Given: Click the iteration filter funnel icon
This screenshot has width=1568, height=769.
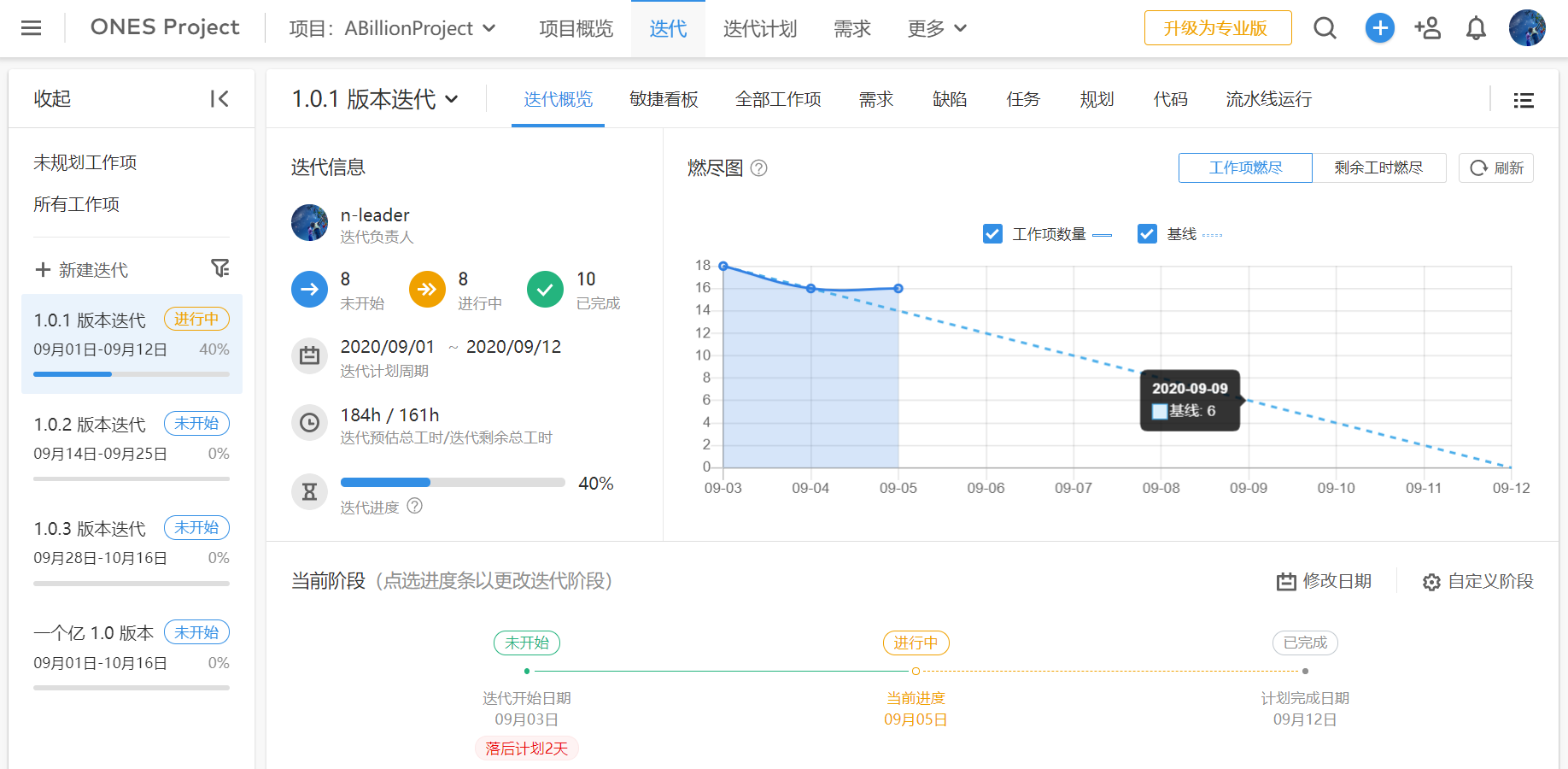Looking at the screenshot, I should point(220,268).
